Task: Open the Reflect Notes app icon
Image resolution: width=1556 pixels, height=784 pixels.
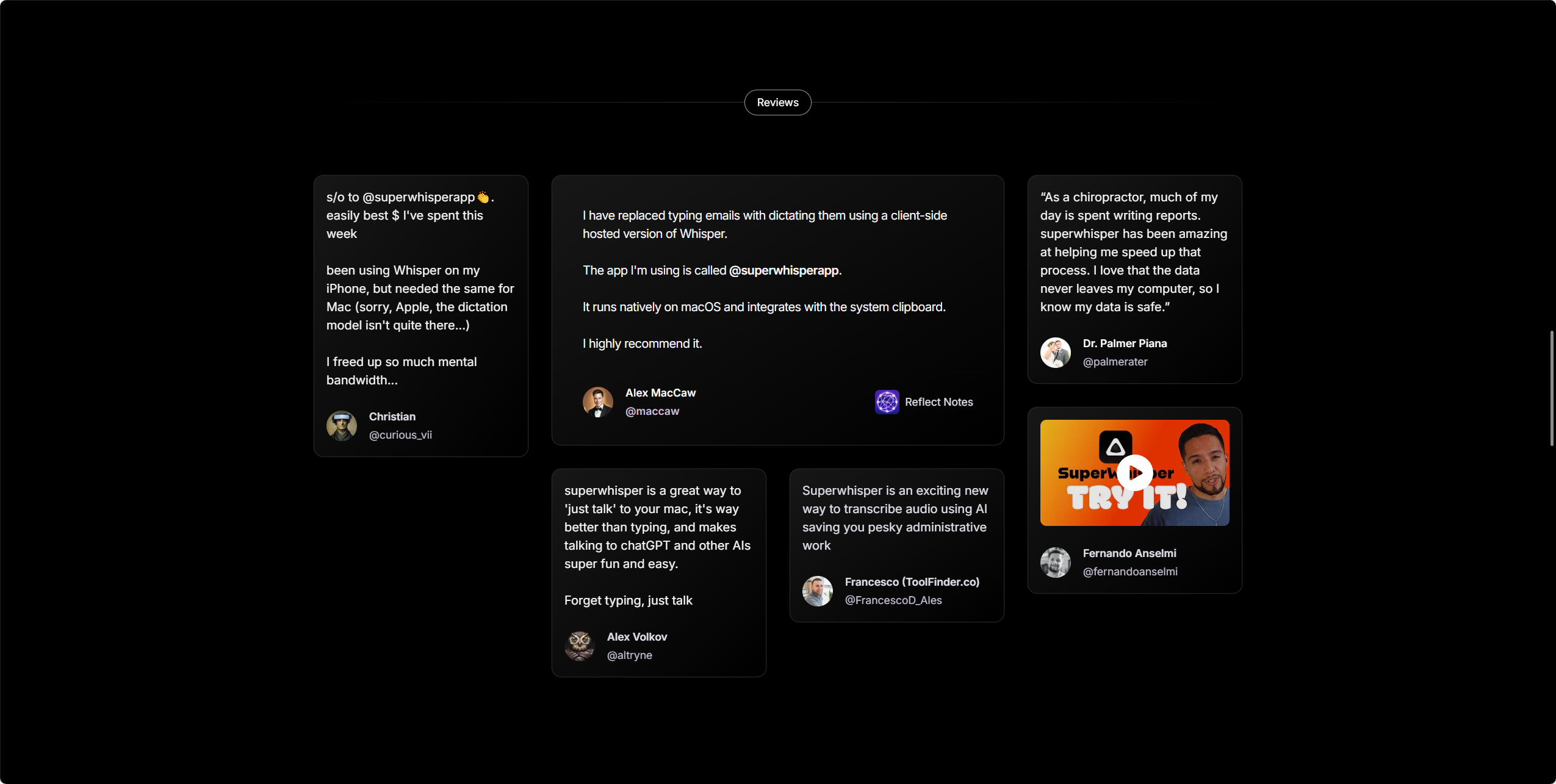Action: (x=887, y=402)
